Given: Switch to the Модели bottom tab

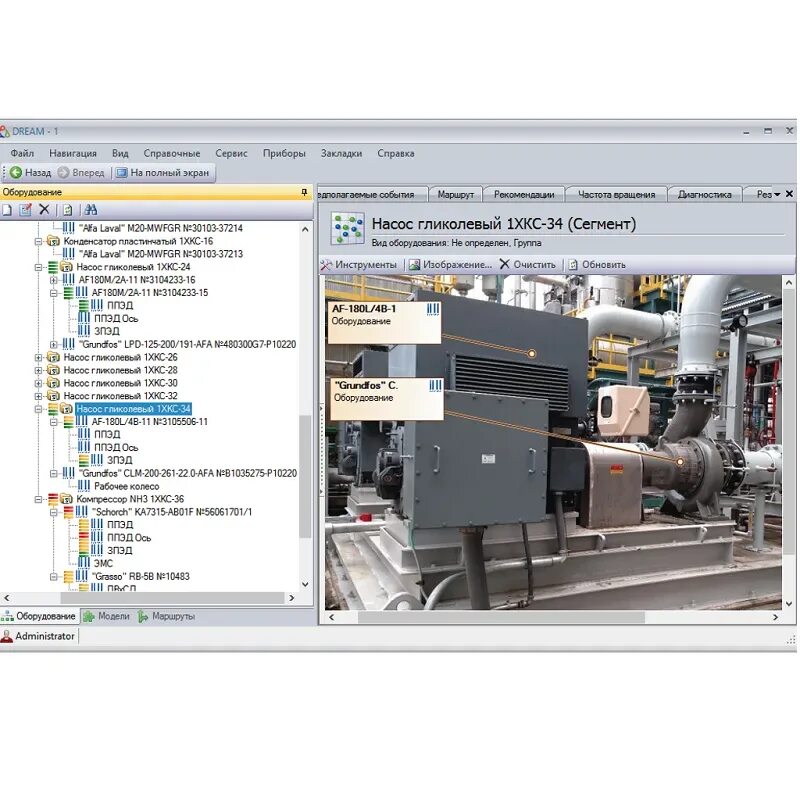Looking at the screenshot, I should (x=107, y=616).
